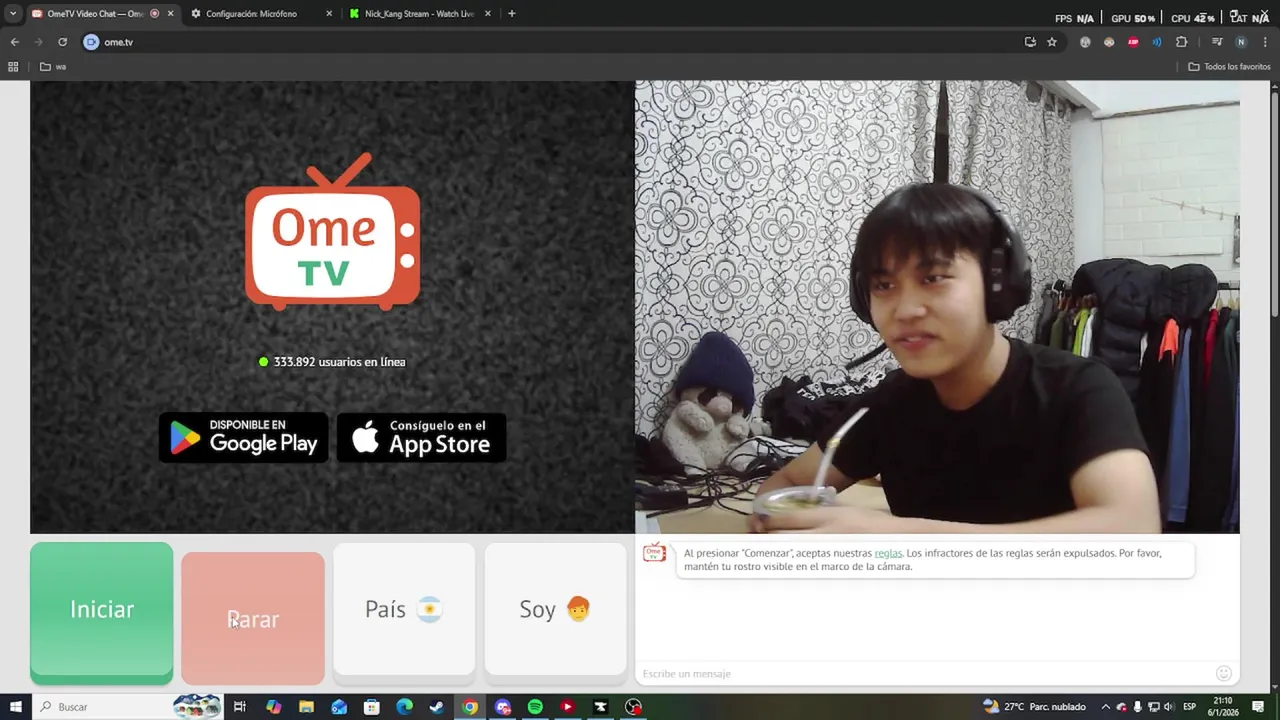Open Task View on the taskbar

tap(240, 707)
